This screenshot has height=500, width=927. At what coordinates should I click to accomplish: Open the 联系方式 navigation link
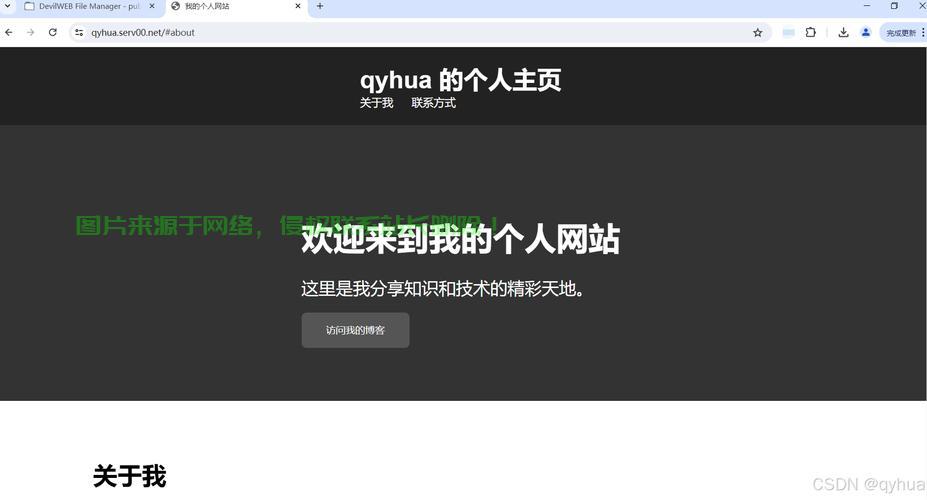point(433,103)
